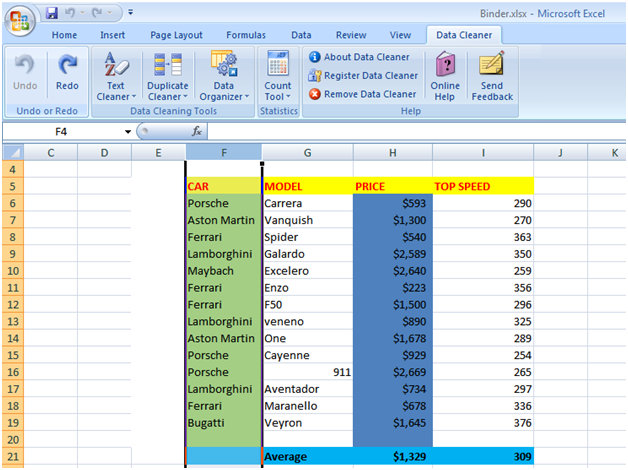Click the large Redo ribbon button
This screenshot has width=628, height=470.
click(x=67, y=73)
